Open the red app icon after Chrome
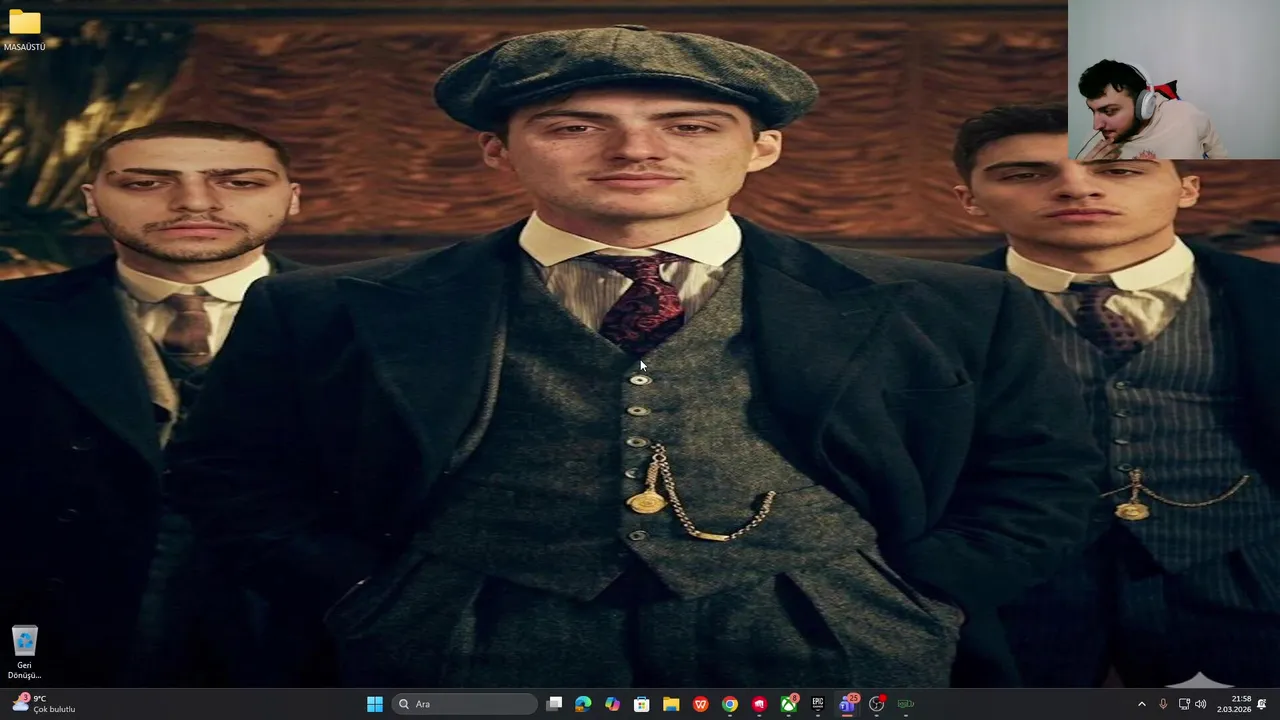The width and height of the screenshot is (1280, 720). click(x=759, y=704)
